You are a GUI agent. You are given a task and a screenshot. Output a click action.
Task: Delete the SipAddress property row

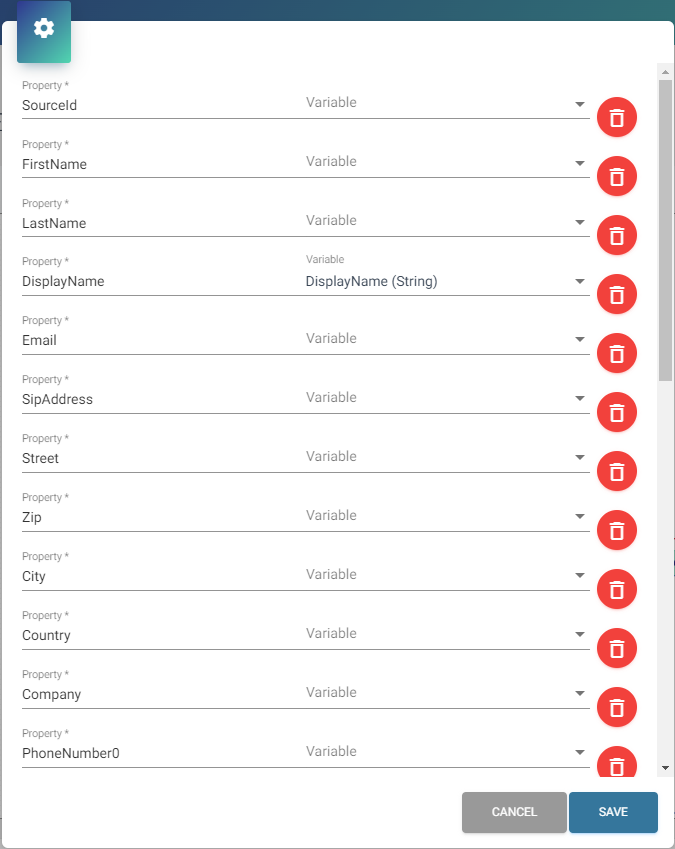[617, 412]
